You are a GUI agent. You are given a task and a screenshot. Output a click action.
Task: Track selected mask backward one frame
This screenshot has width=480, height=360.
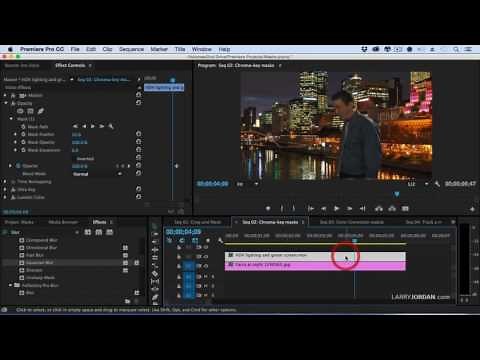[84, 126]
